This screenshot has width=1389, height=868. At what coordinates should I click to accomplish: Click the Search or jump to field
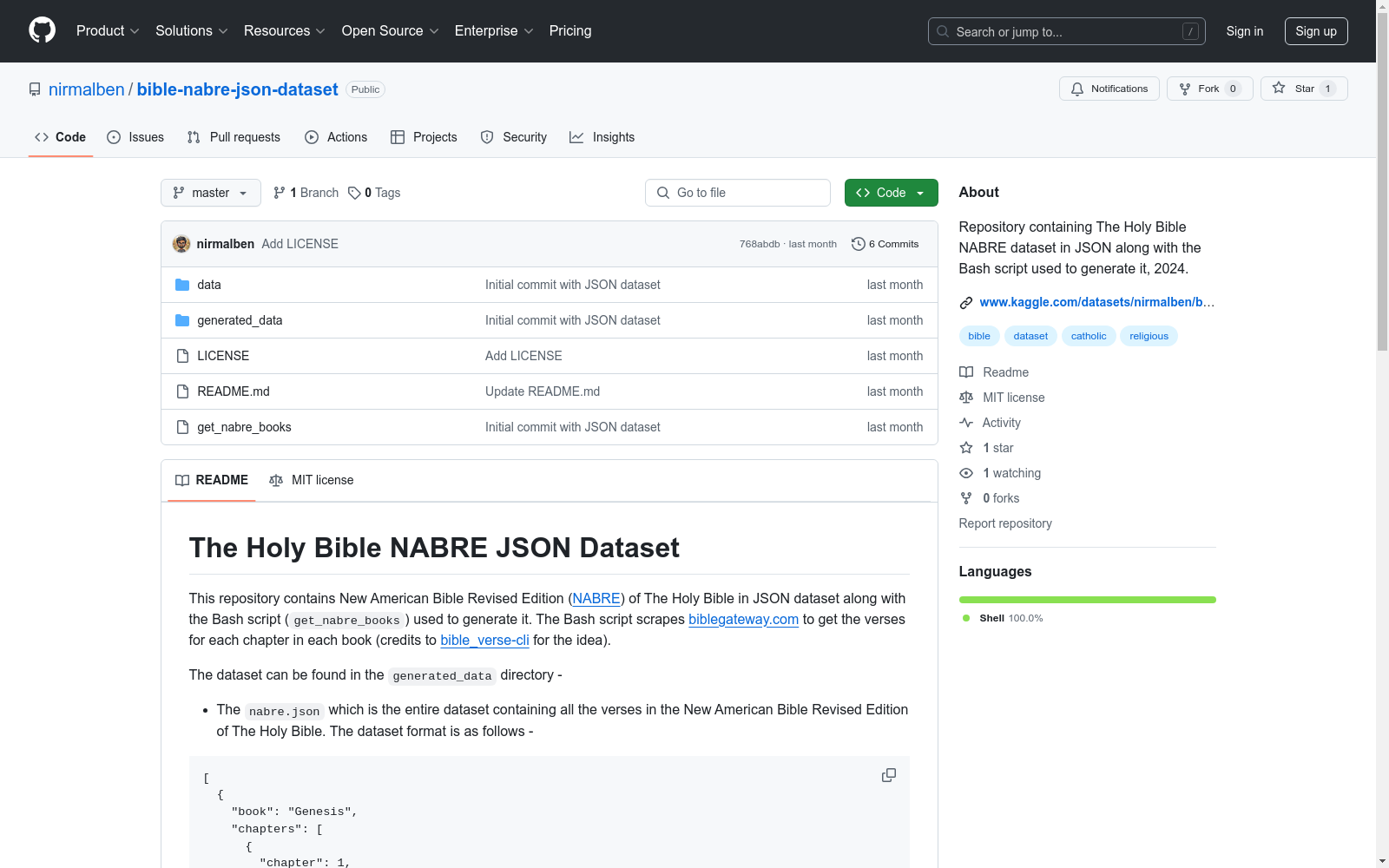click(x=1067, y=31)
